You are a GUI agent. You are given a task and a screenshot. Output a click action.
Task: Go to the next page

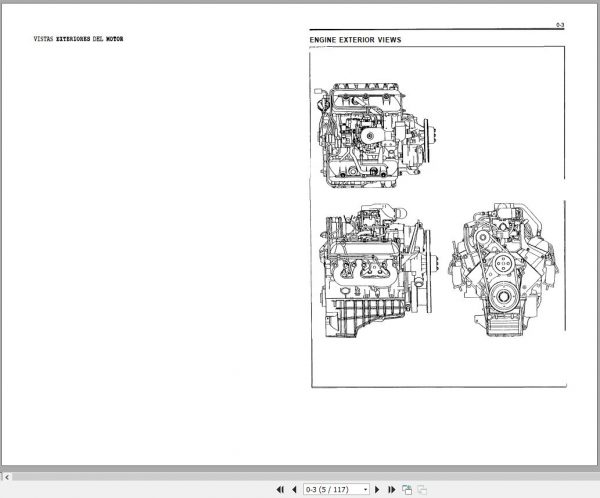tap(377, 489)
